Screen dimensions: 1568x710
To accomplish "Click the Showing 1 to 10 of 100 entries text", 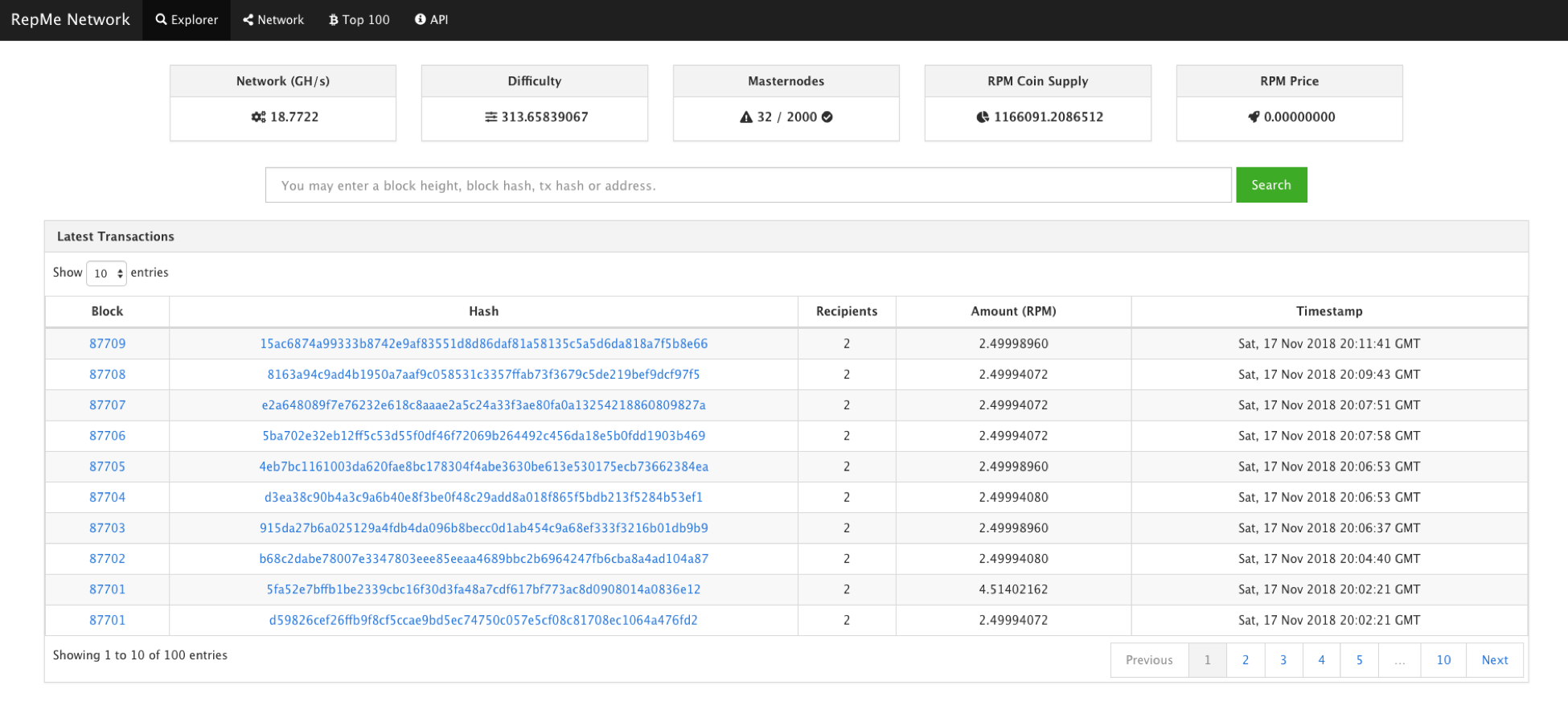I will (140, 655).
